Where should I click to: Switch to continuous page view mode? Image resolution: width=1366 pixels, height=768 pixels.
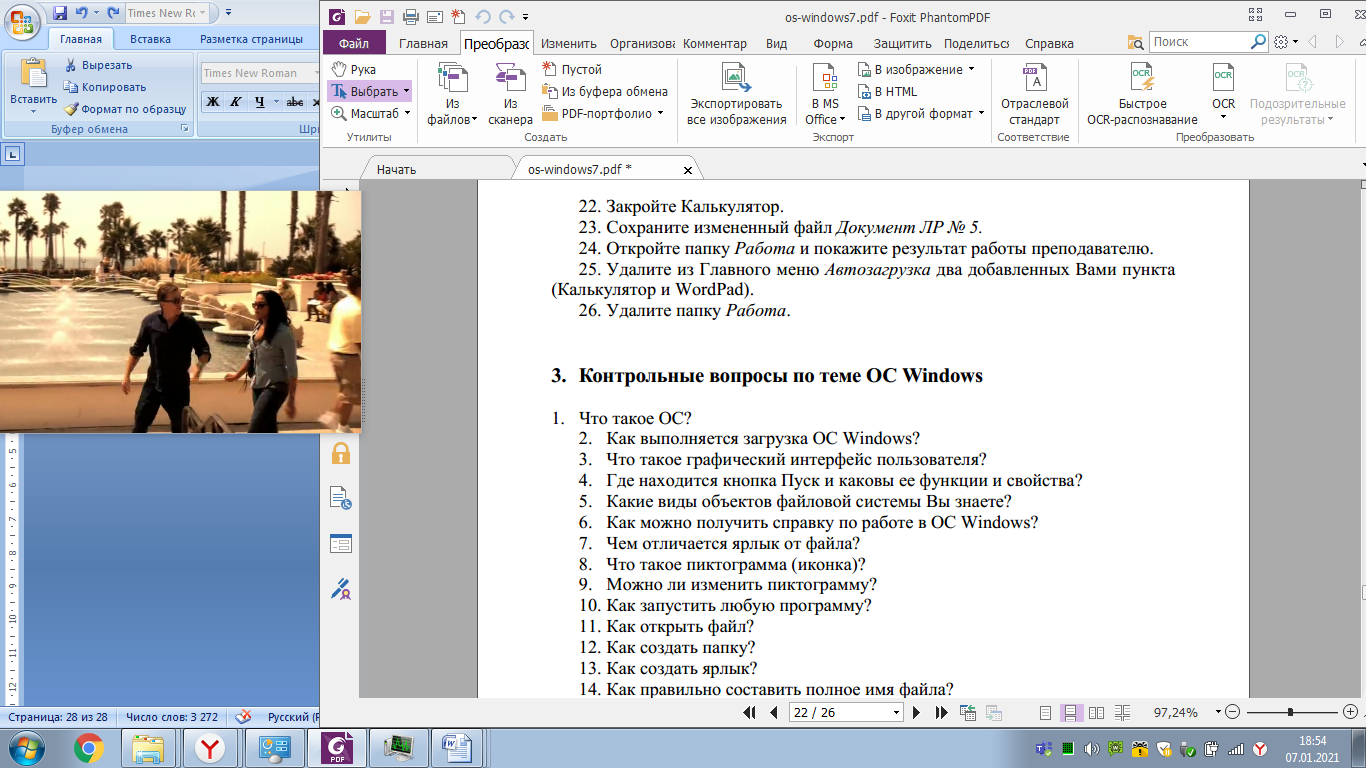1070,713
